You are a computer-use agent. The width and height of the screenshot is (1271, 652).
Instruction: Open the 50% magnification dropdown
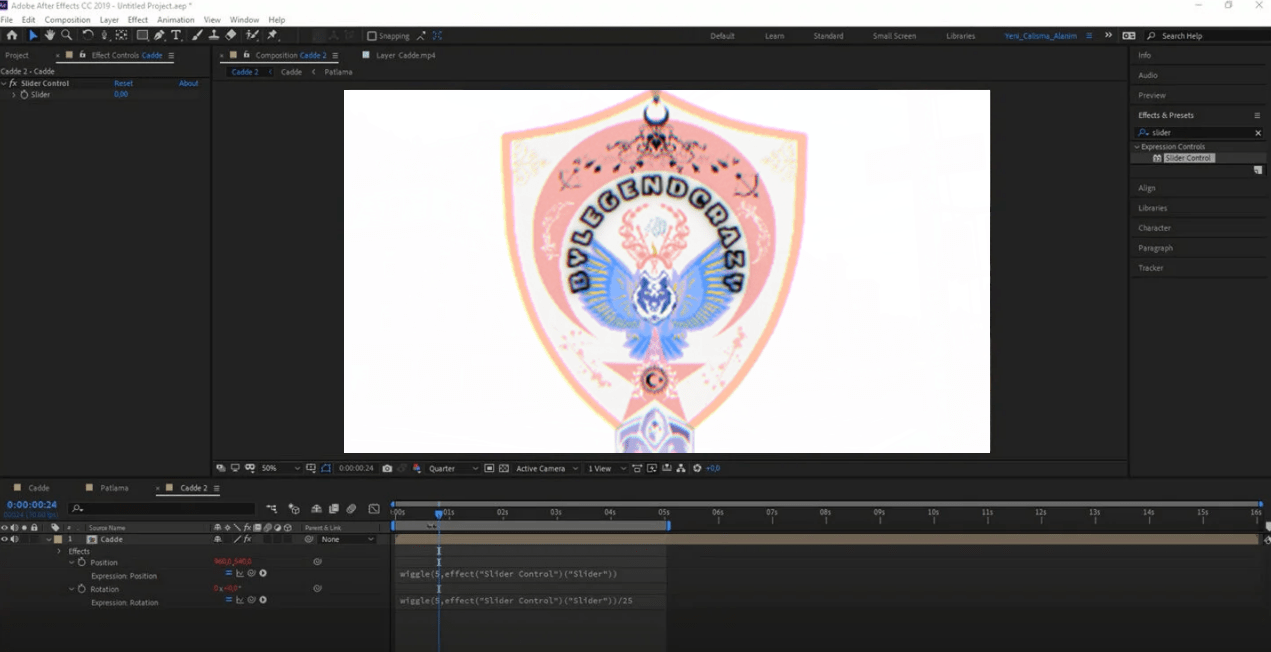click(280, 468)
